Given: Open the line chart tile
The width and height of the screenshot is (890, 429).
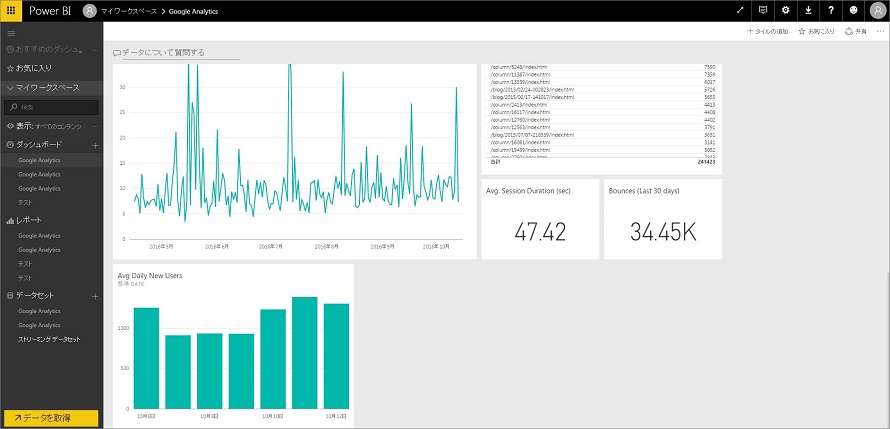Looking at the screenshot, I should (x=295, y=162).
